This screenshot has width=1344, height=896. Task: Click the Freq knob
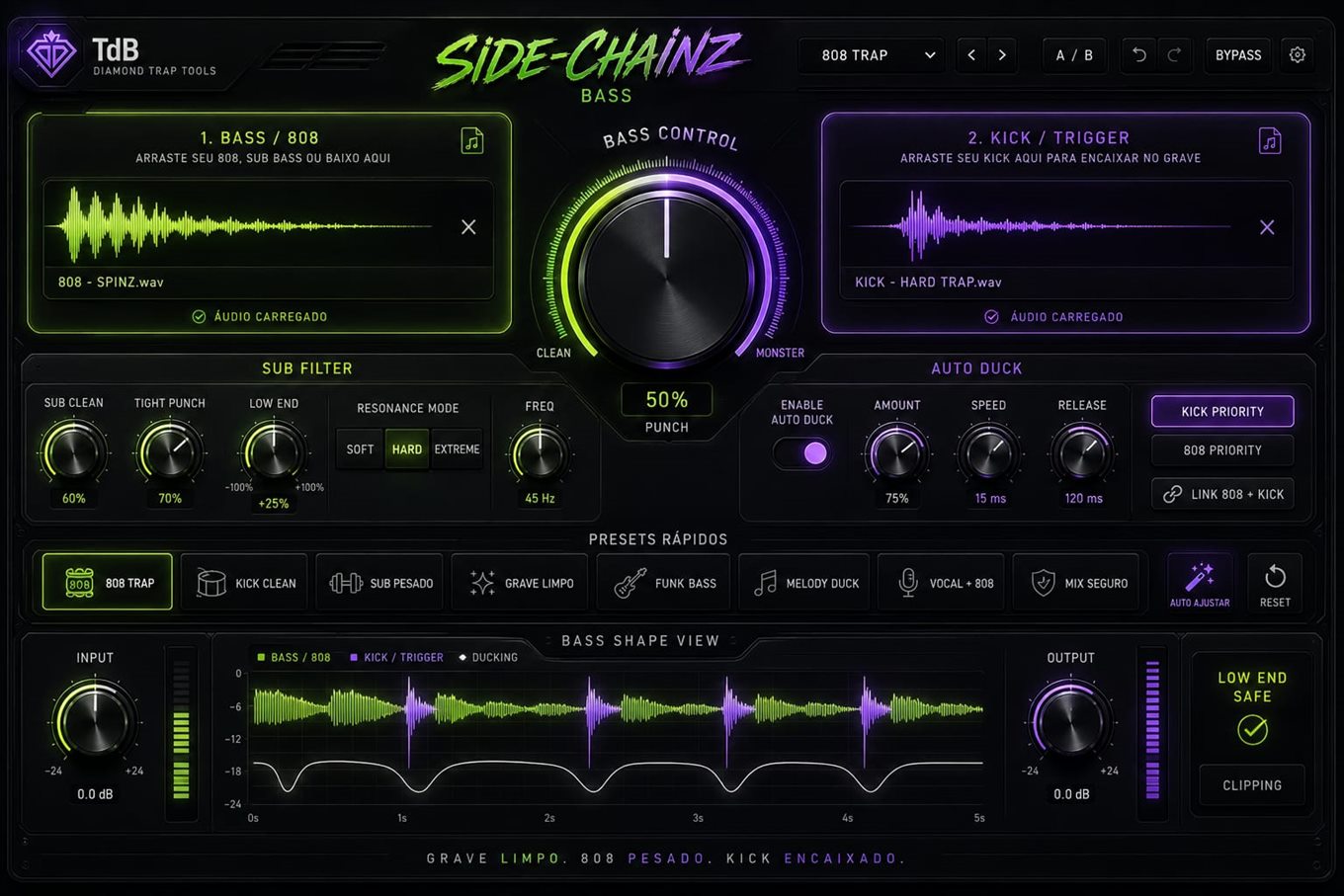(x=539, y=454)
